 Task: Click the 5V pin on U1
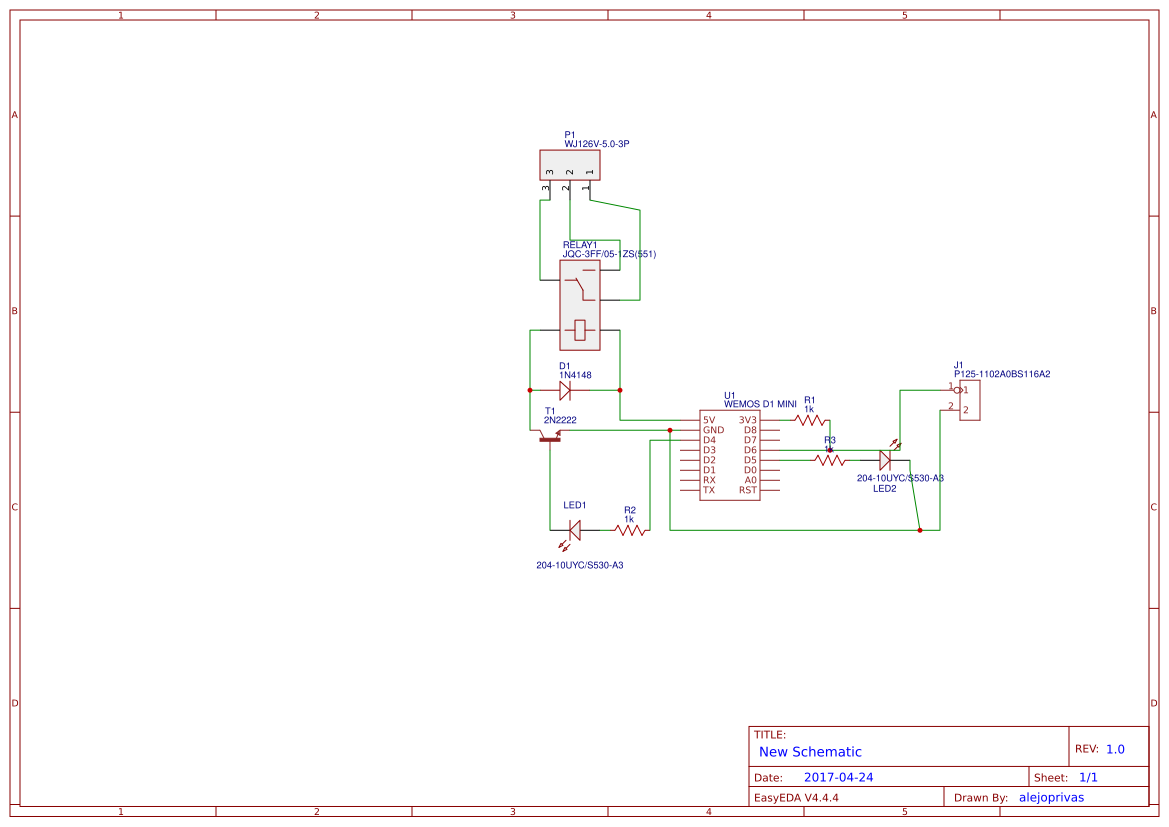pos(709,420)
